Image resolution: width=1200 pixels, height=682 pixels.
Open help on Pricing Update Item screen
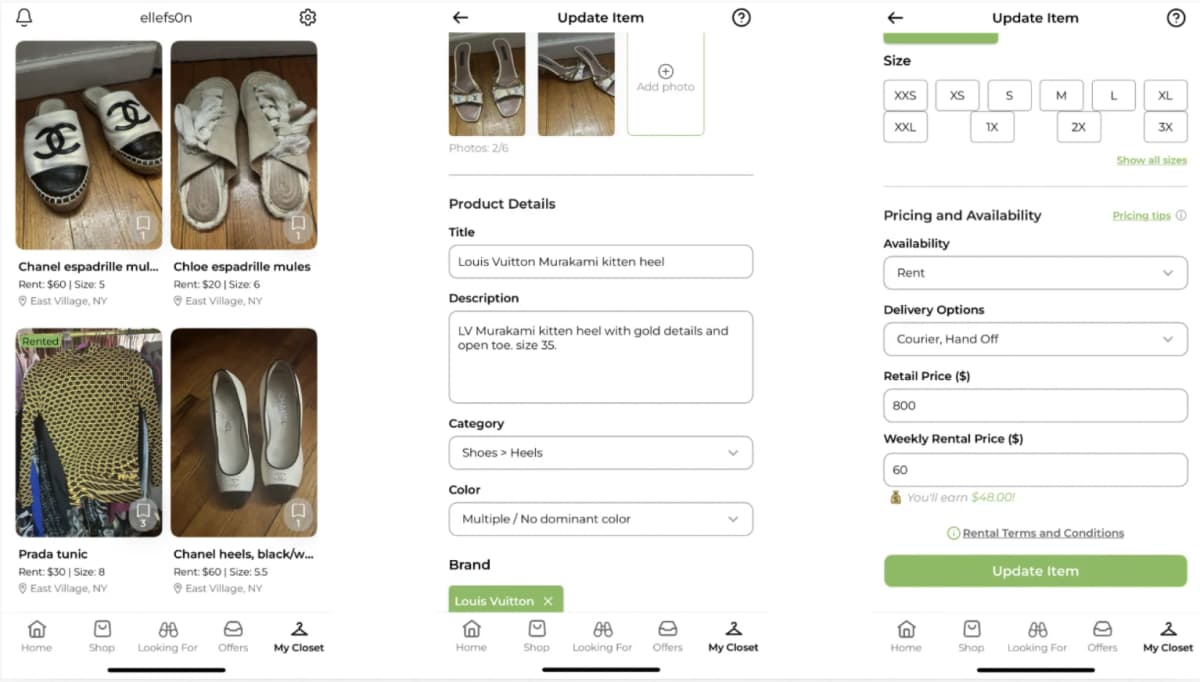point(1176,17)
